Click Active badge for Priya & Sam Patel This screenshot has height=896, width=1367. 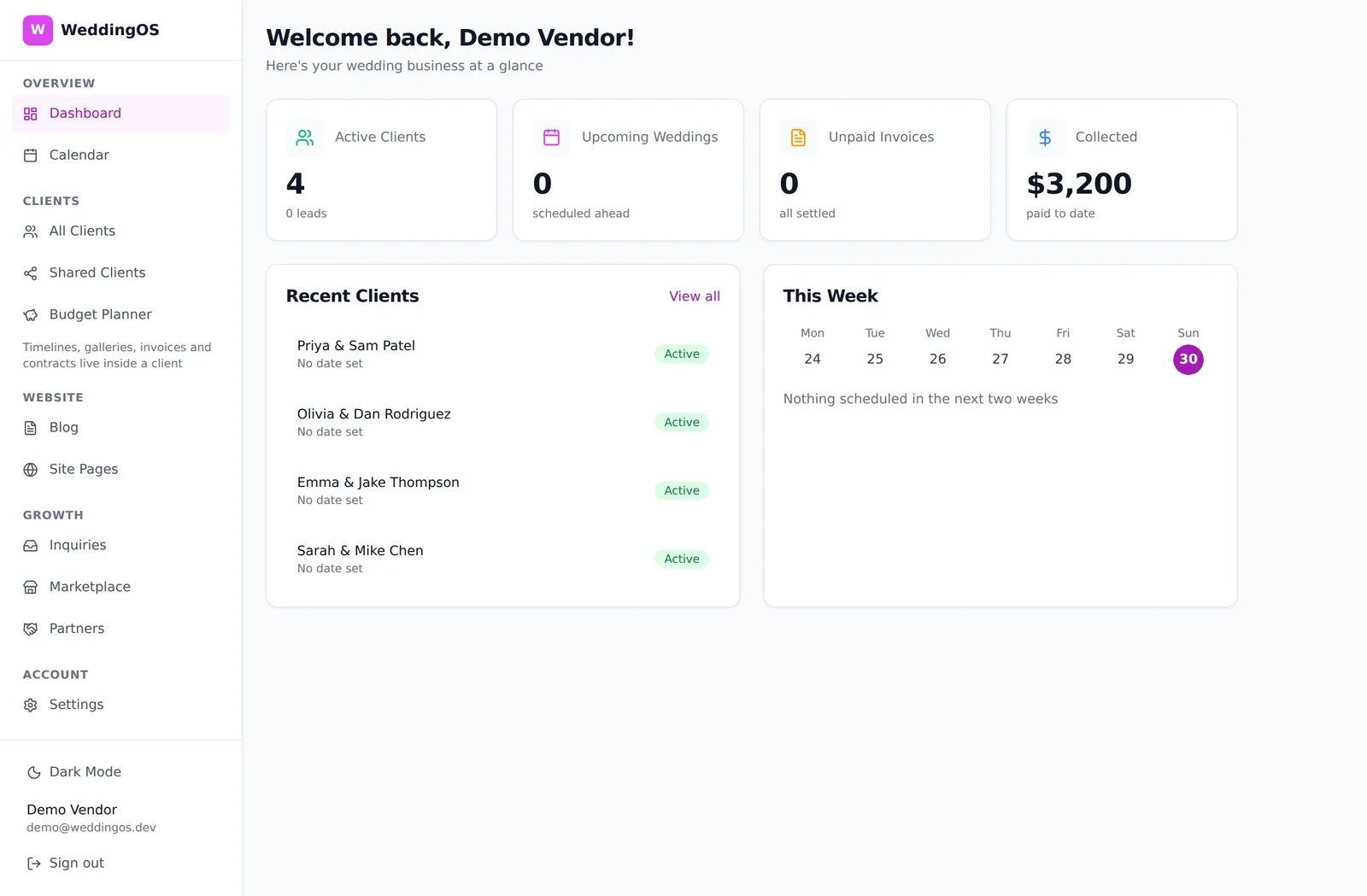click(x=682, y=354)
